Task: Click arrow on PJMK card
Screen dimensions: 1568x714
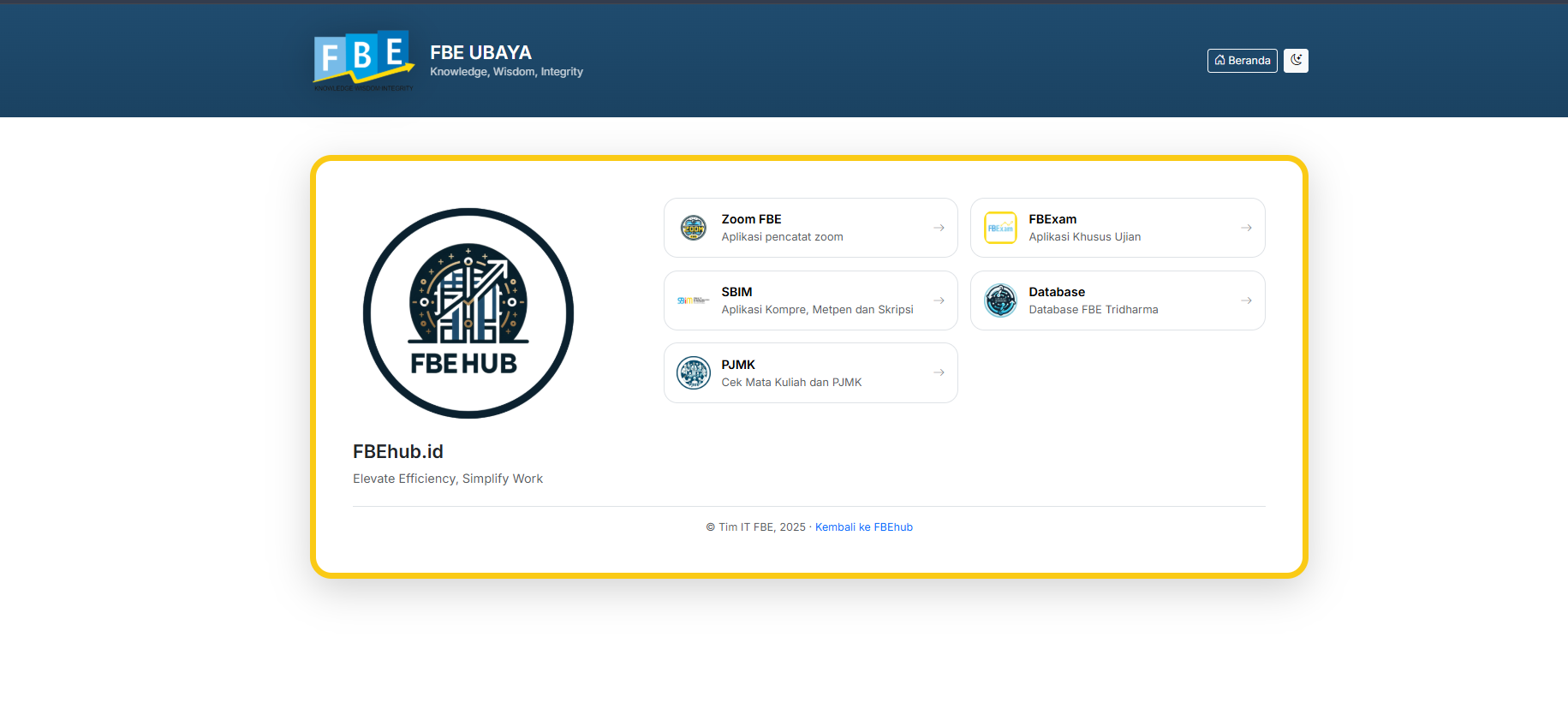Action: (x=939, y=373)
